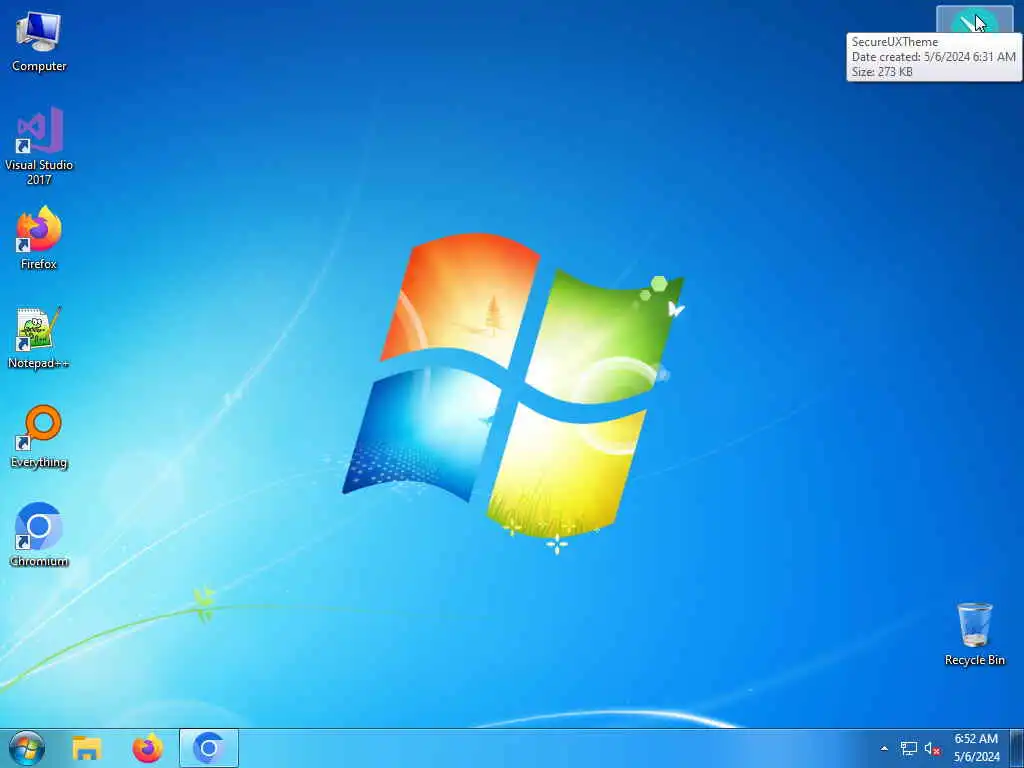This screenshot has height=768, width=1024.
Task: Open the clock showing 6:52 AM
Action: [976, 748]
